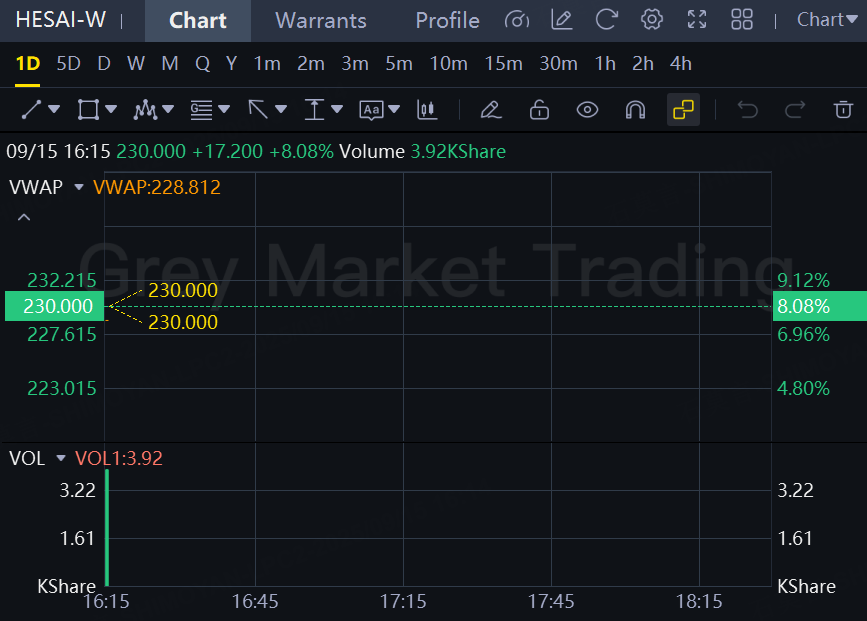This screenshot has width=867, height=621.
Task: Click the edit note icon in header
Action: pos(562,20)
